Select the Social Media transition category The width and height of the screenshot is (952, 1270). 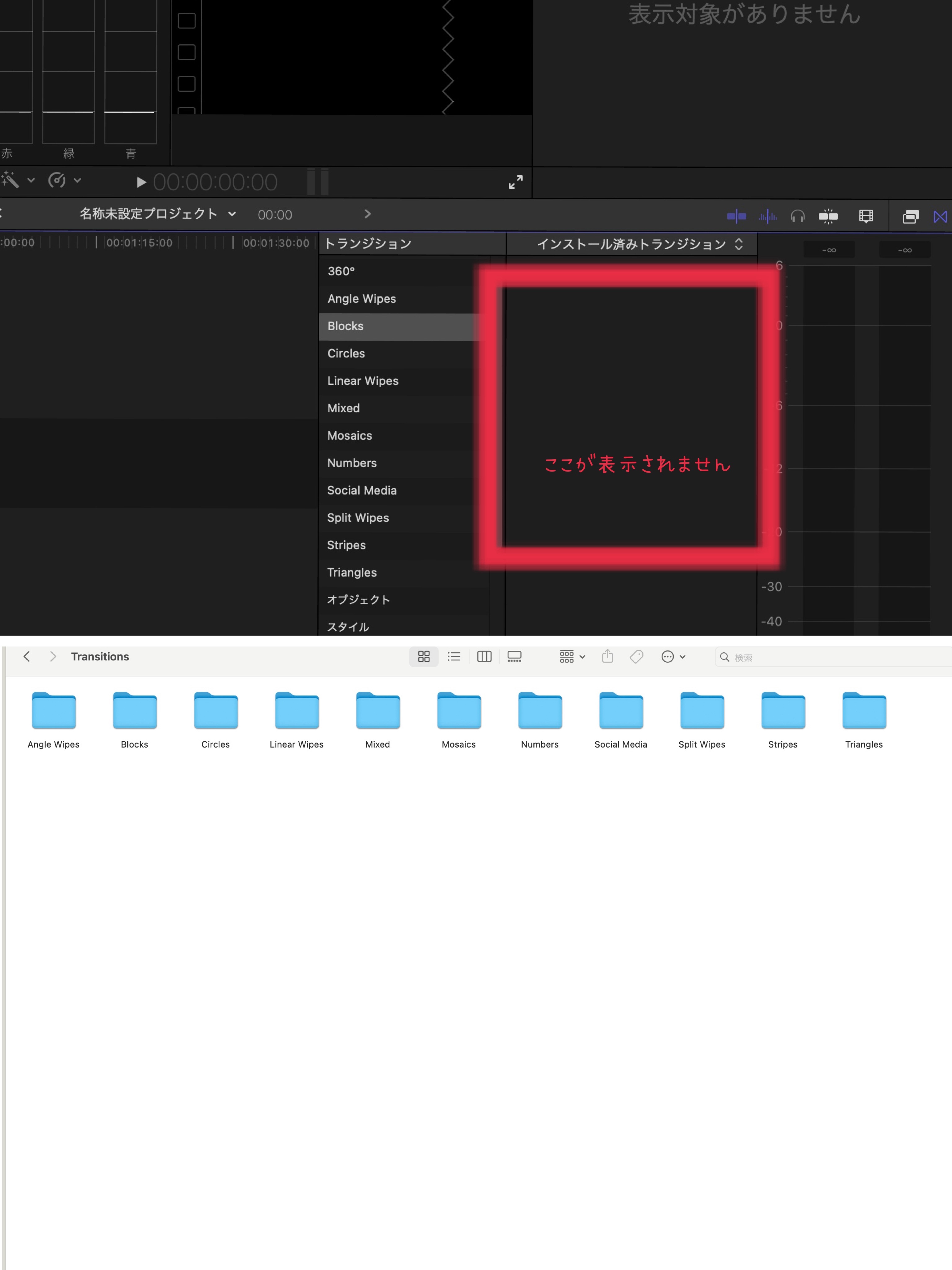[362, 490]
